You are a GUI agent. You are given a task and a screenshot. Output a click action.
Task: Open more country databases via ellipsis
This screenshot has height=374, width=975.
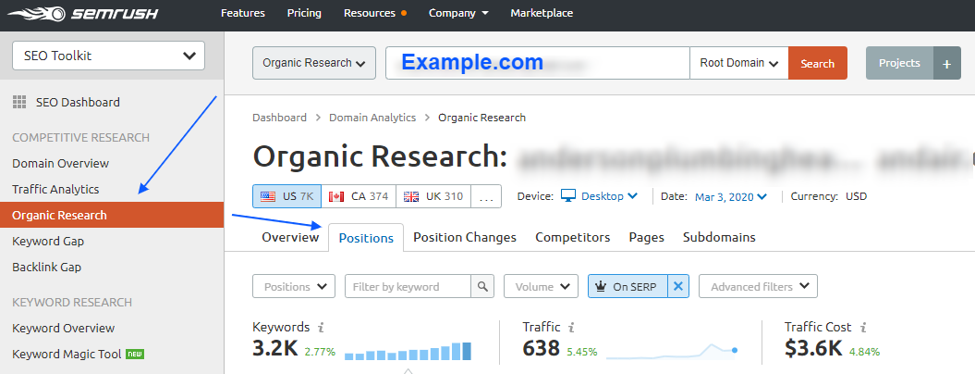pyautogui.click(x=487, y=196)
